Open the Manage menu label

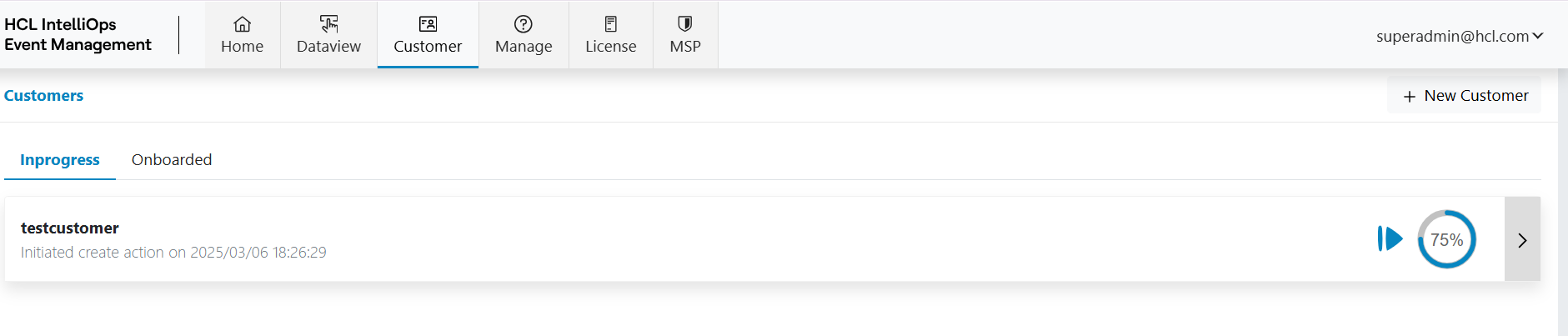tap(524, 47)
